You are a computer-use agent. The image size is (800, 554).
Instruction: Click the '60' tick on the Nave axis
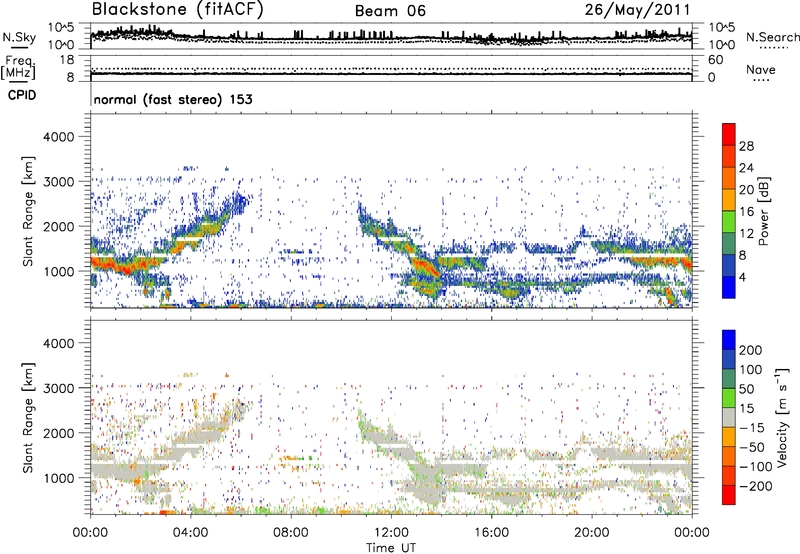coord(716,60)
